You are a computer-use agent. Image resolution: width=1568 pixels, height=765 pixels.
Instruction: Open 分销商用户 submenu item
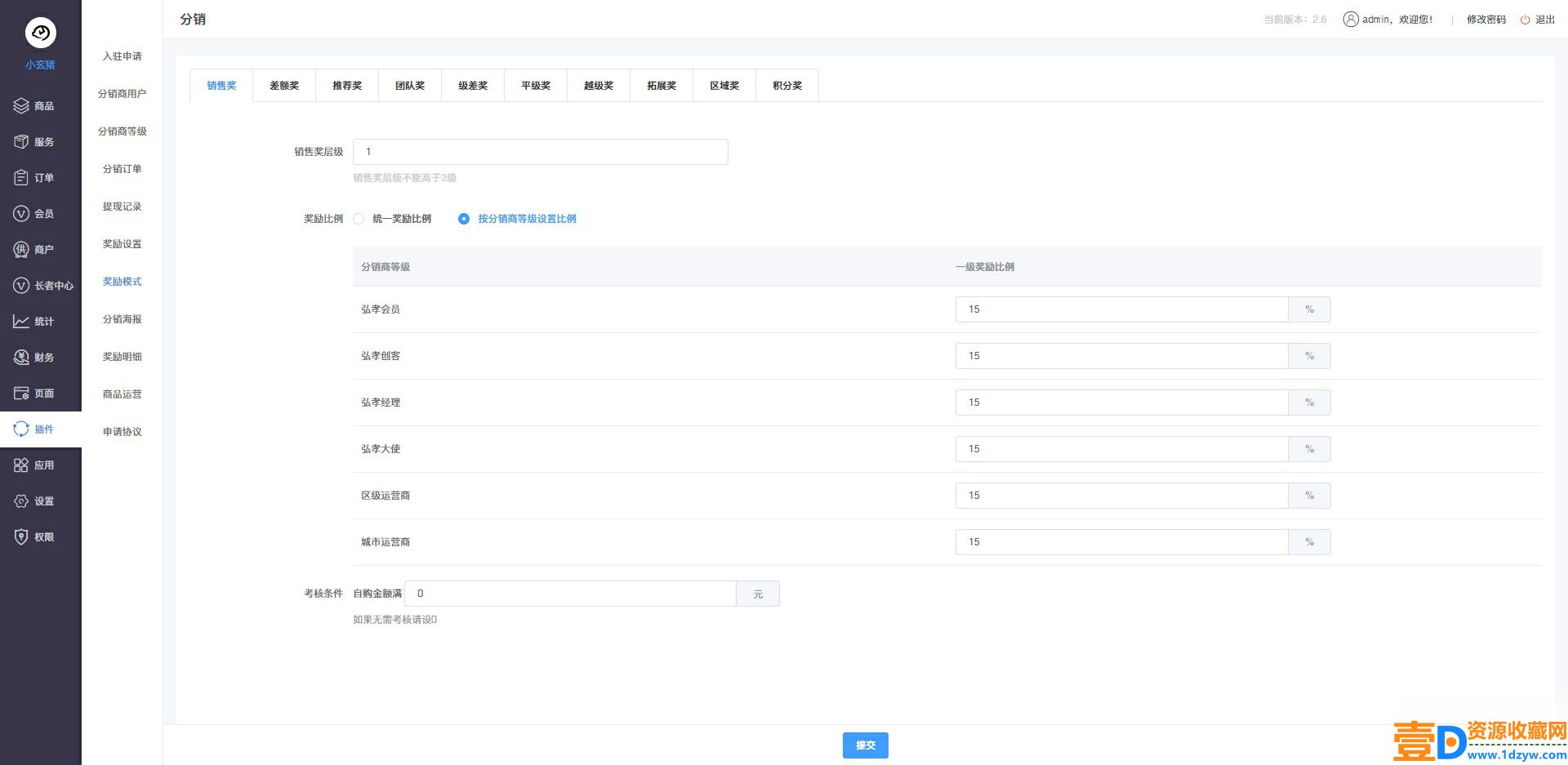pos(122,94)
